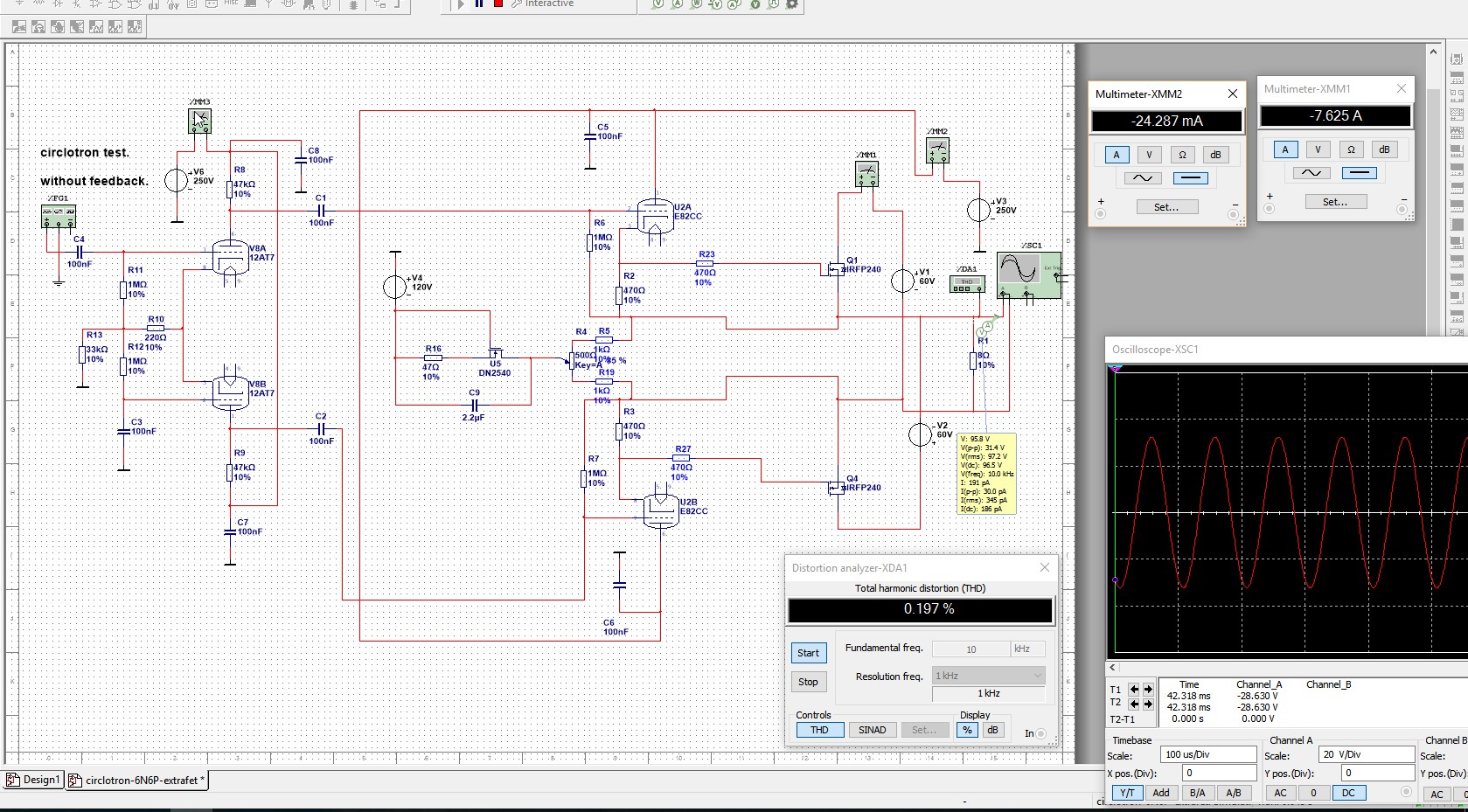Click the Timebase X pos. field
This screenshot has height=812, width=1468.
tap(1219, 773)
